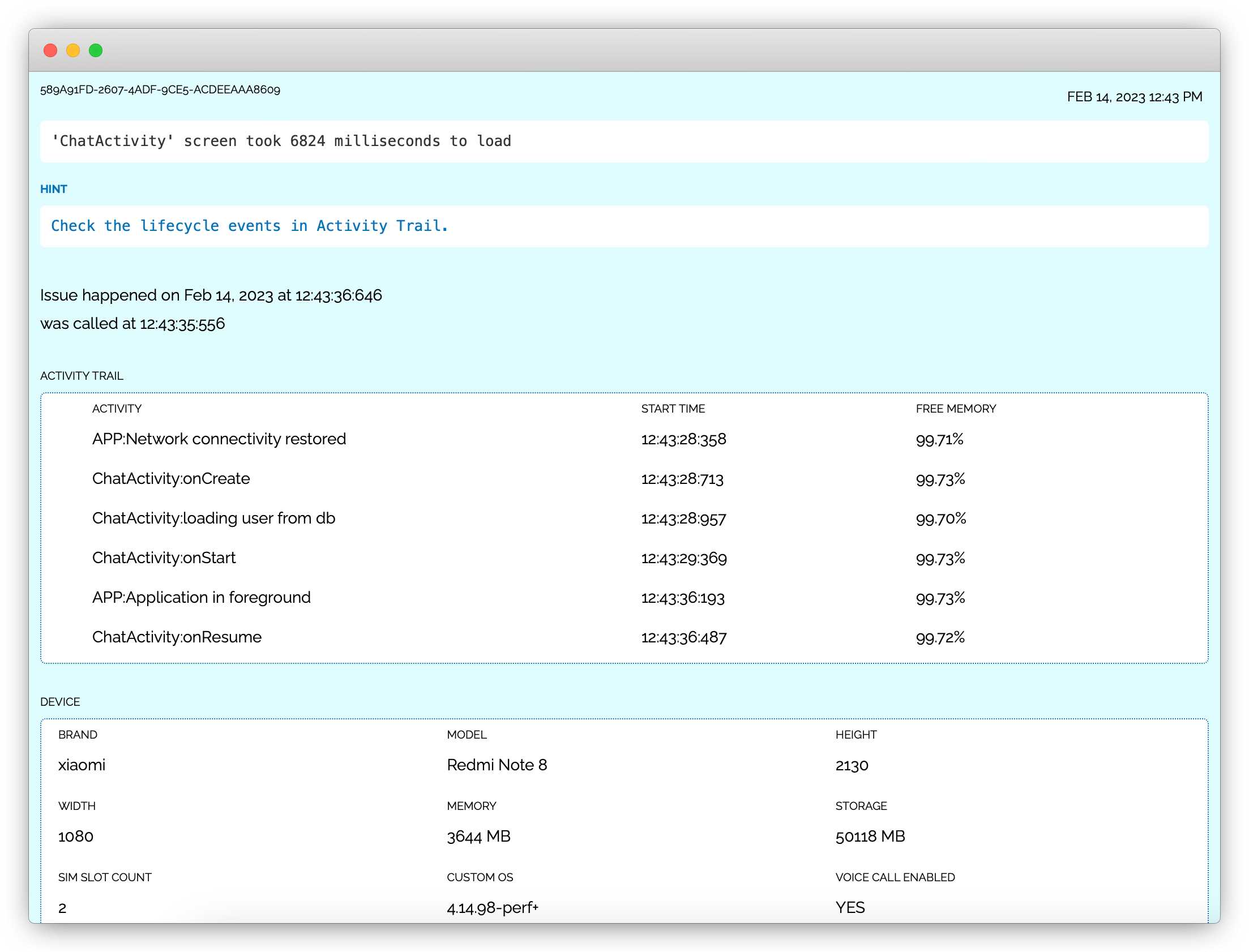Click the red close window button
Screen dimensions: 1249x952
point(50,50)
